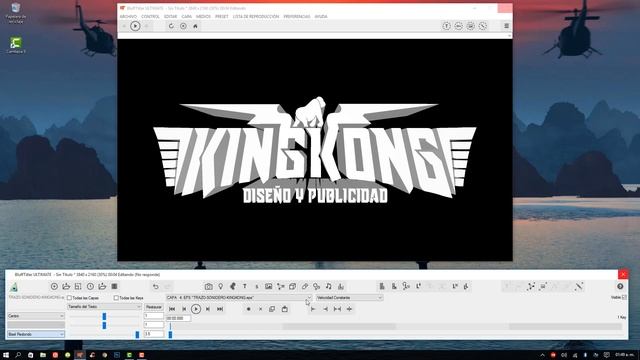Viewport: 640px width, 360px height.
Task: Click the circled T icon in preview toolbar
Action: [447, 26]
